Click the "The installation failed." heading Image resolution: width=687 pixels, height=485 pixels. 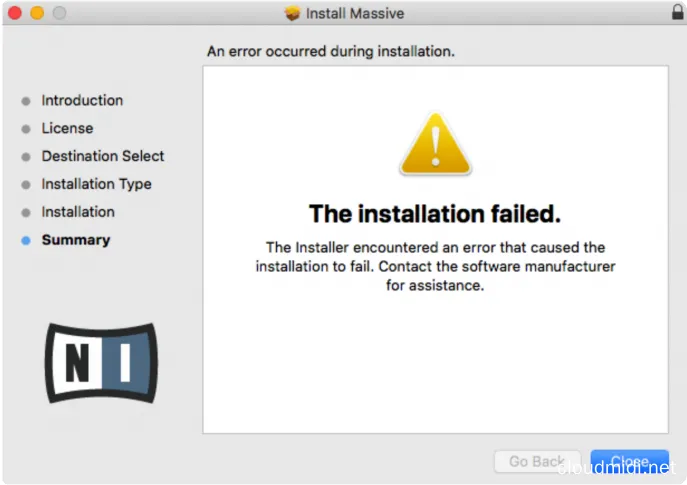[x=434, y=214]
